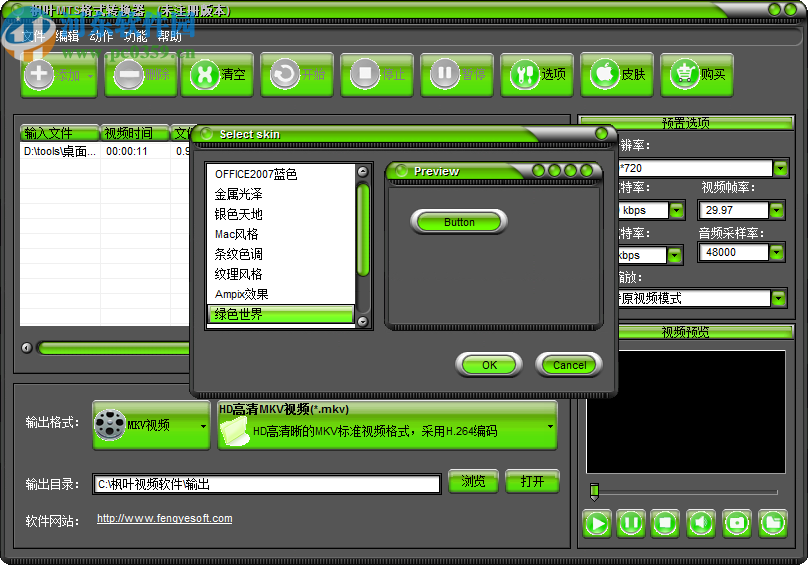Expand the audio bitrate kbps dropdown
This screenshot has height=565, width=808.
[674, 255]
